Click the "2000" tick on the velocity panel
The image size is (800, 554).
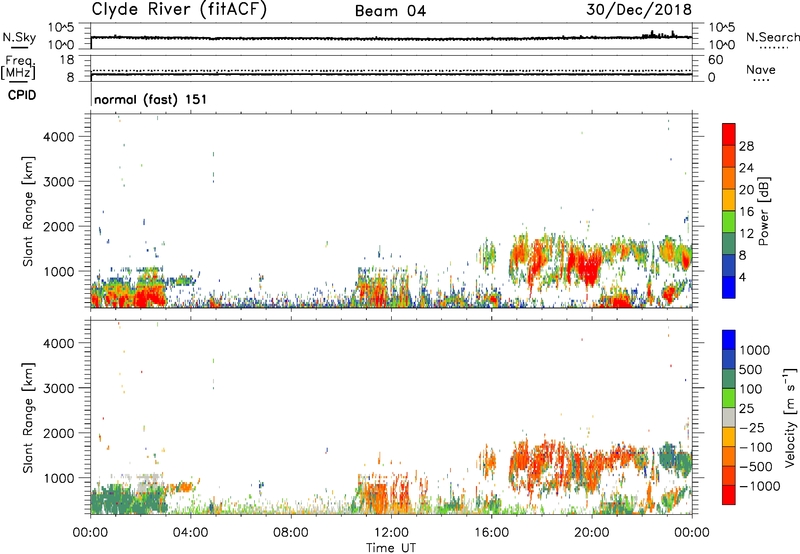tap(59, 433)
